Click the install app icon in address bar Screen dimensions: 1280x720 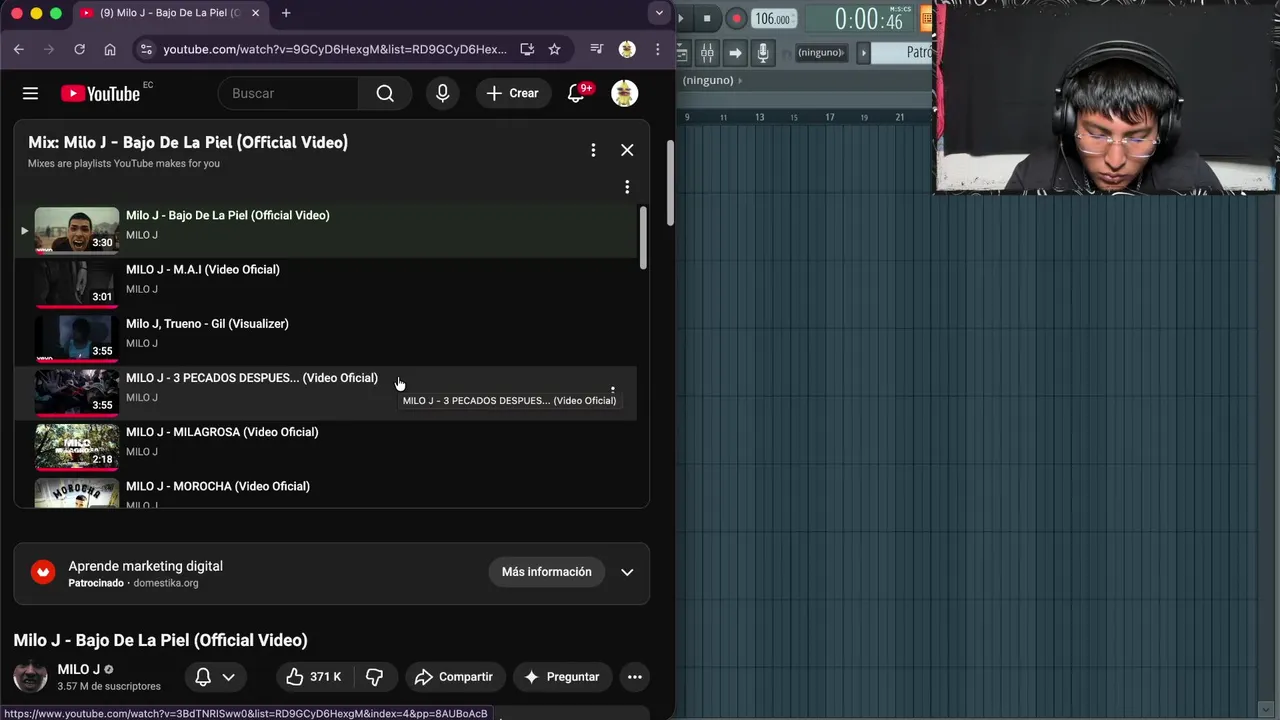[x=527, y=49]
